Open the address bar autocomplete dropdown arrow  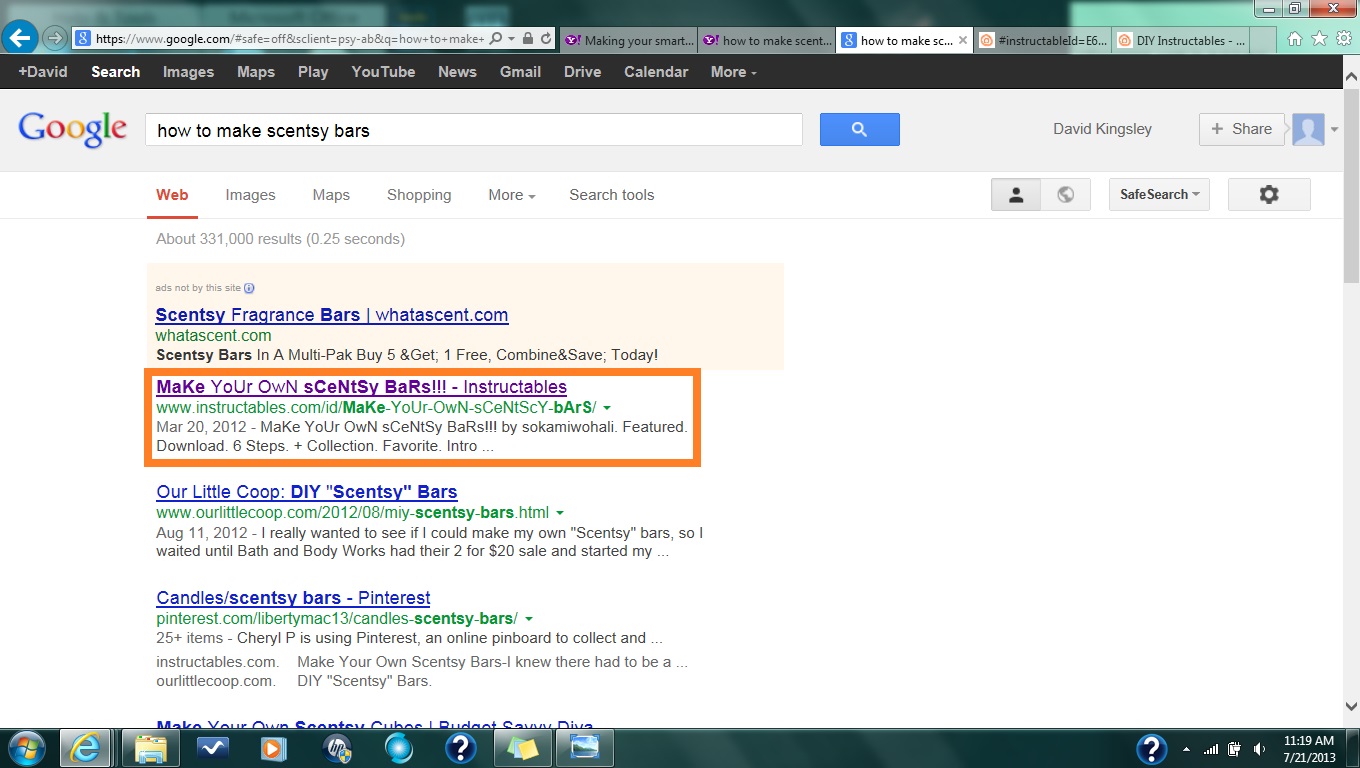click(x=512, y=39)
